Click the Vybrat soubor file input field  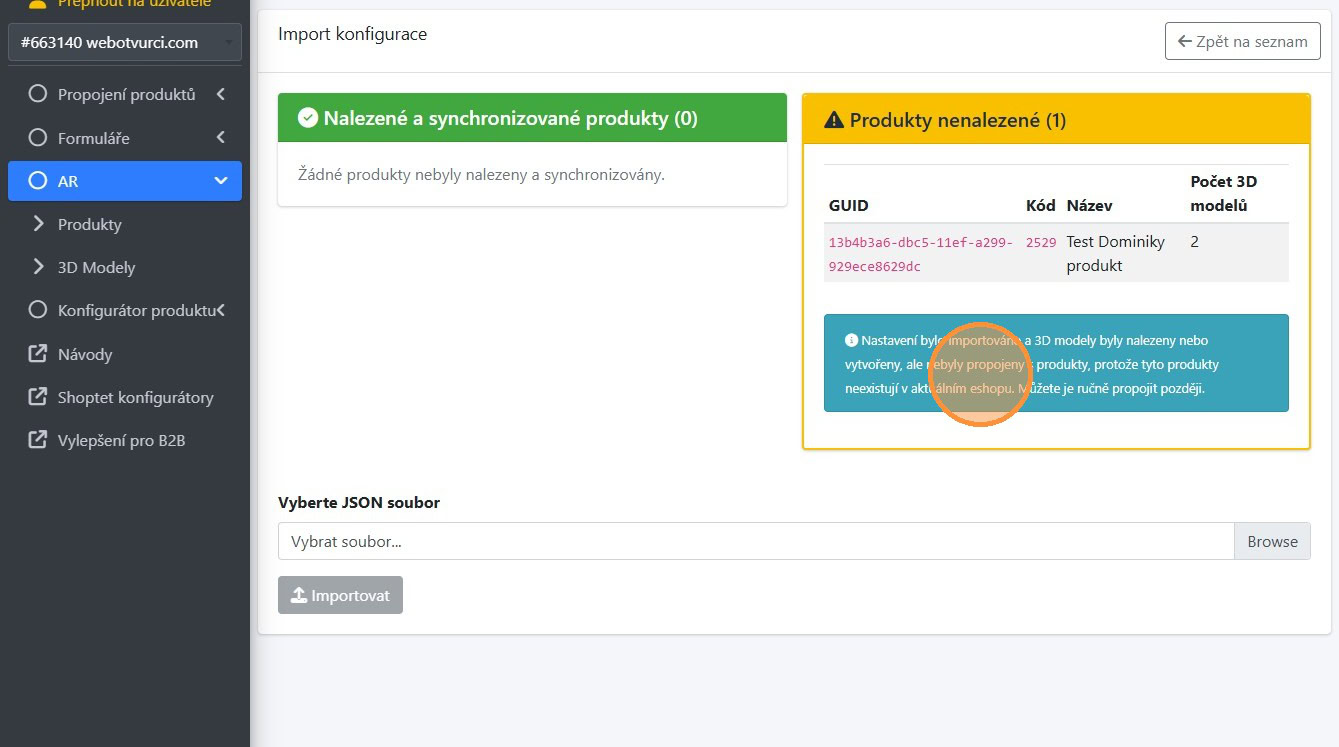pyautogui.click(x=756, y=541)
